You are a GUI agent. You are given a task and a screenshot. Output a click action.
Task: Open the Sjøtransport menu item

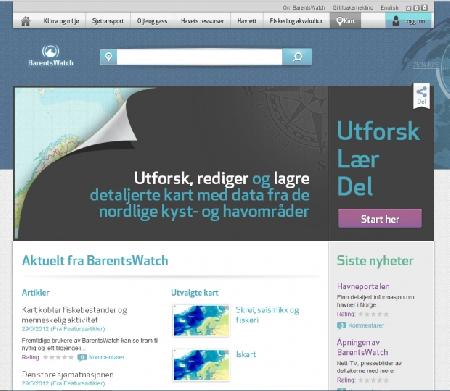click(108, 21)
